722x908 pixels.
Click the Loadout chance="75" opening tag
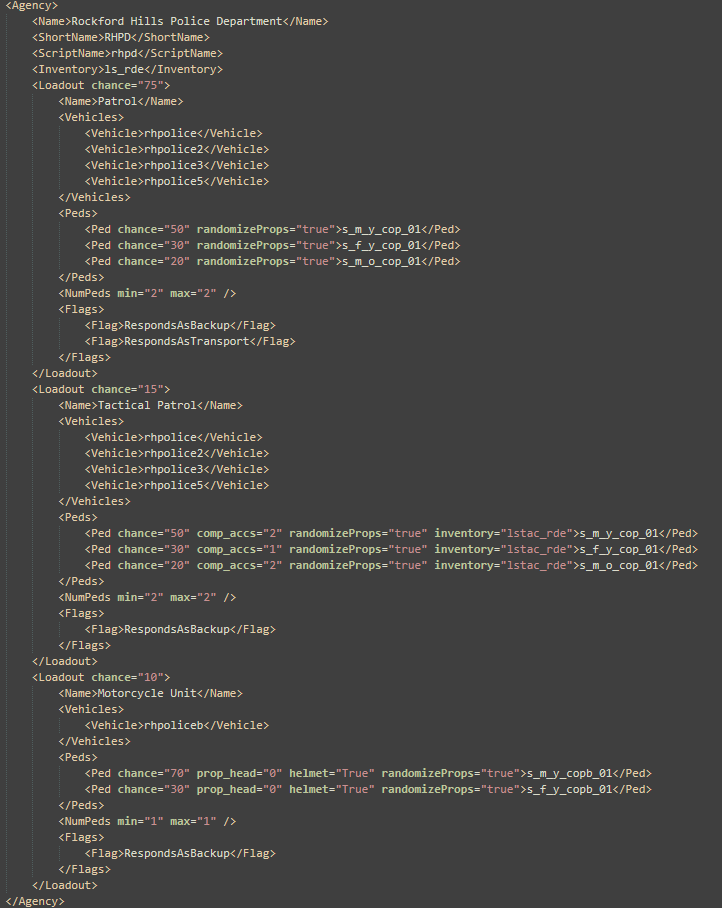tap(101, 85)
